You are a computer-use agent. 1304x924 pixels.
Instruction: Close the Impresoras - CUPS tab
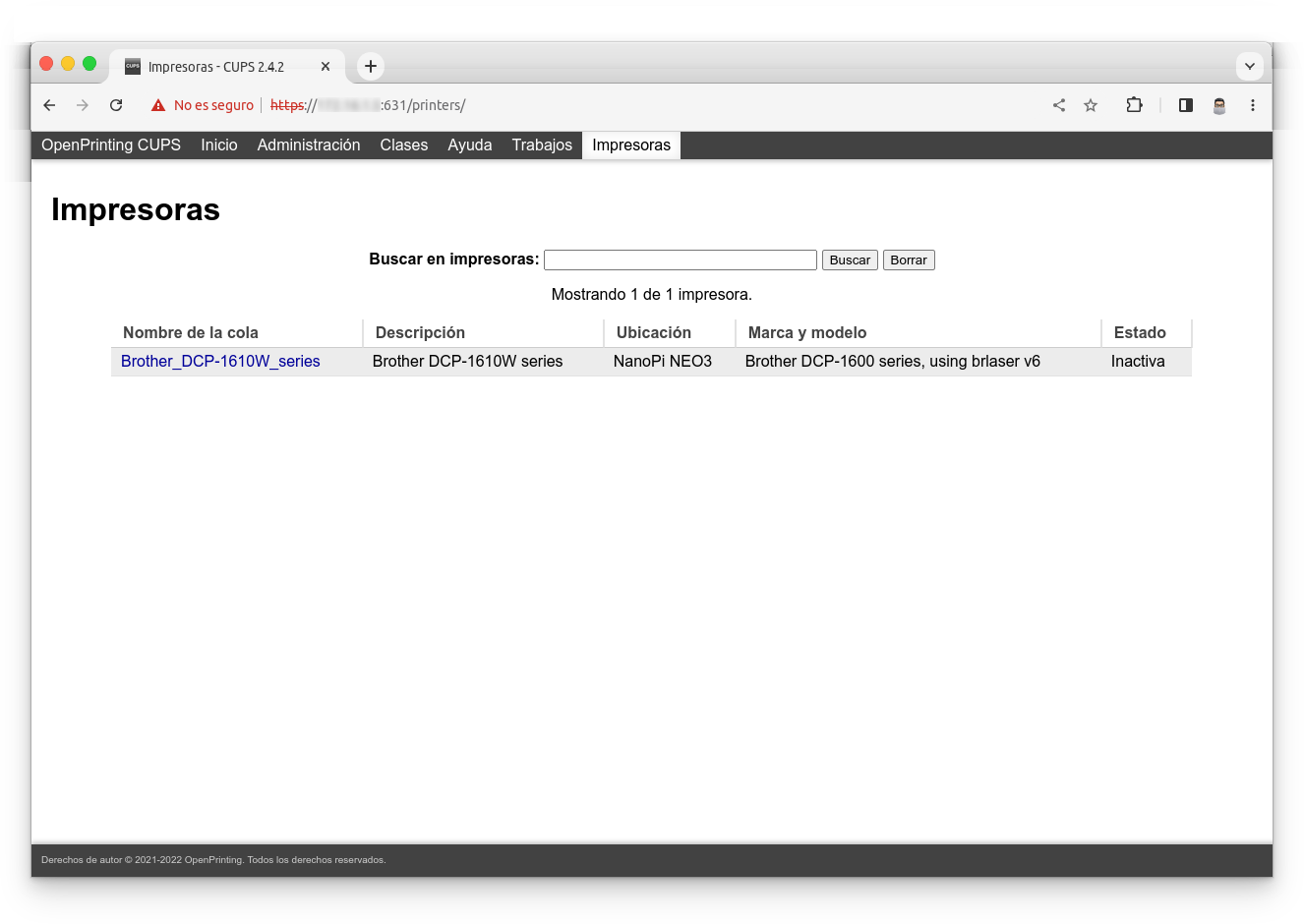pyautogui.click(x=326, y=67)
